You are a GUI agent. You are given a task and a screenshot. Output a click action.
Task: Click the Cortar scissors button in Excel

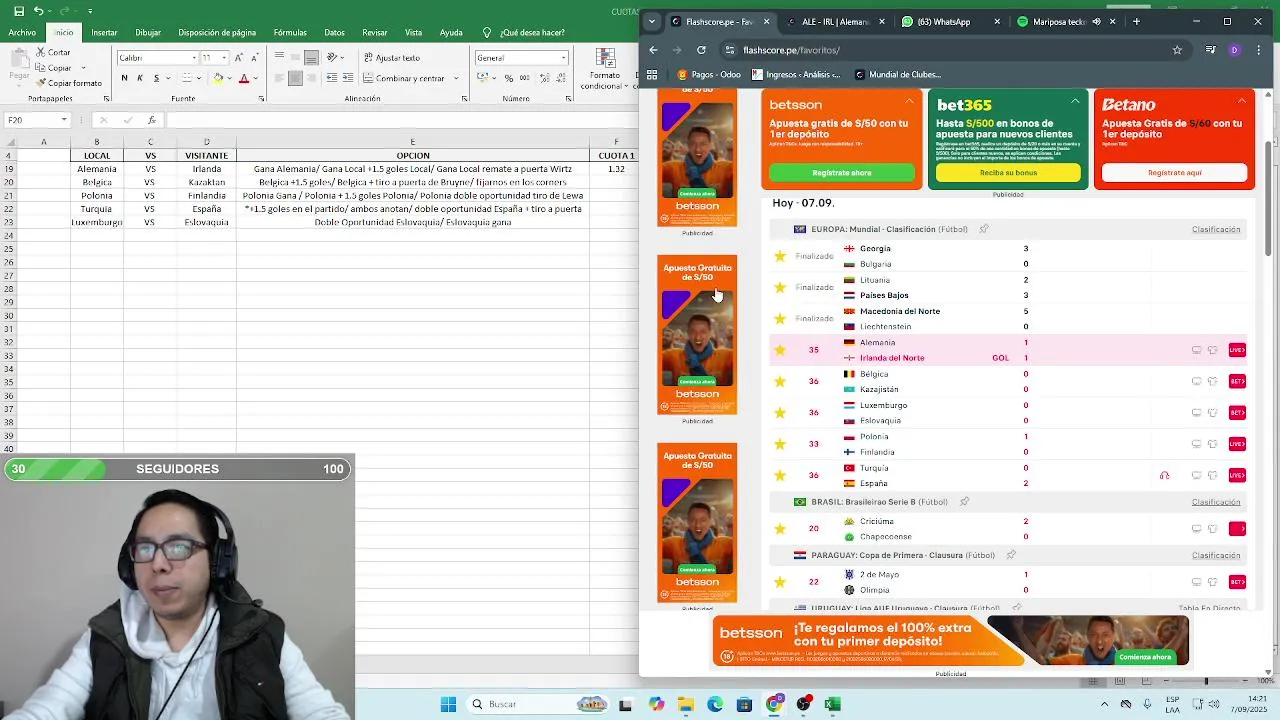click(53, 52)
